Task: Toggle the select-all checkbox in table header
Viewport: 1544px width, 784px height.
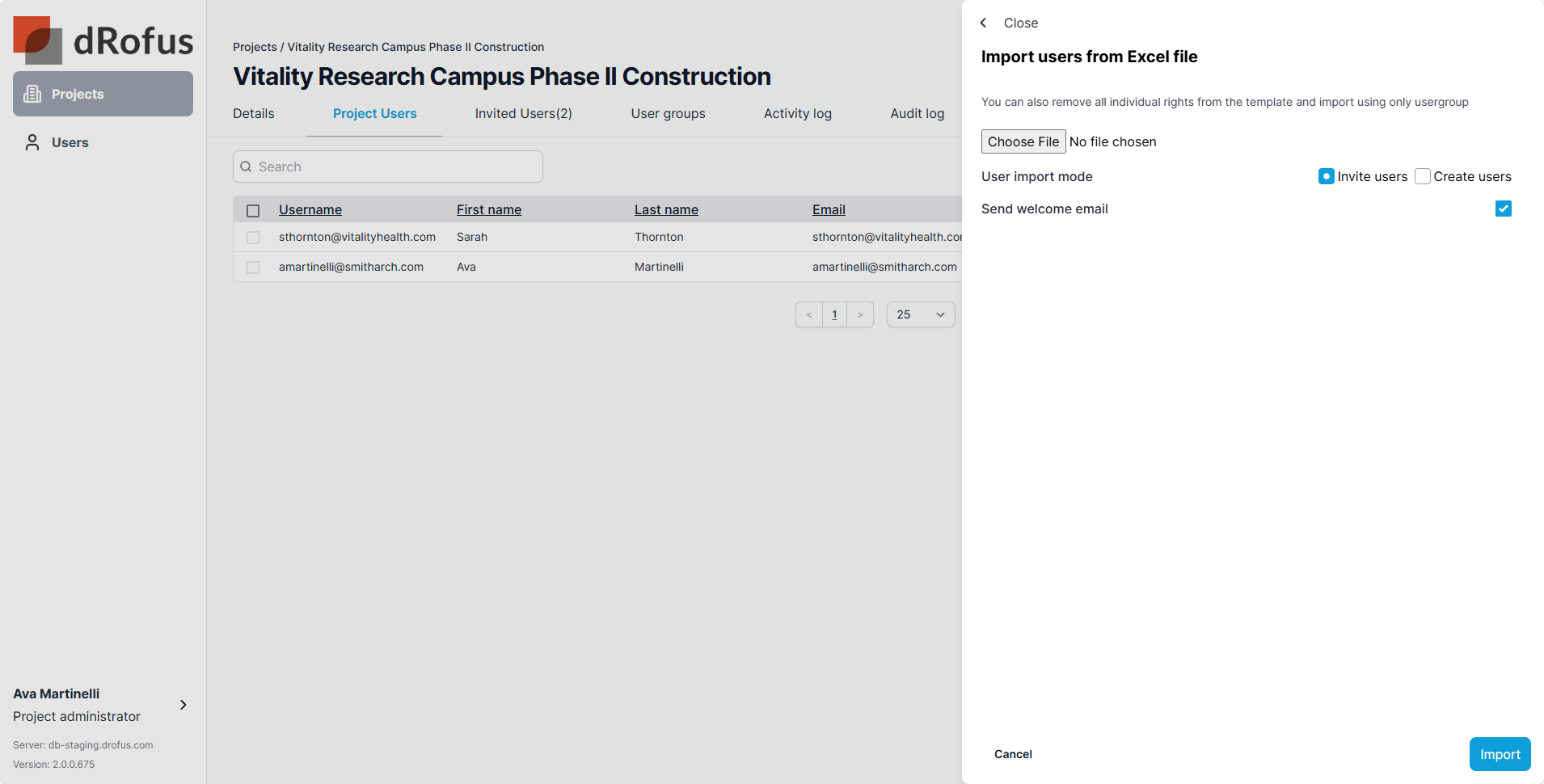Action: coord(253,210)
